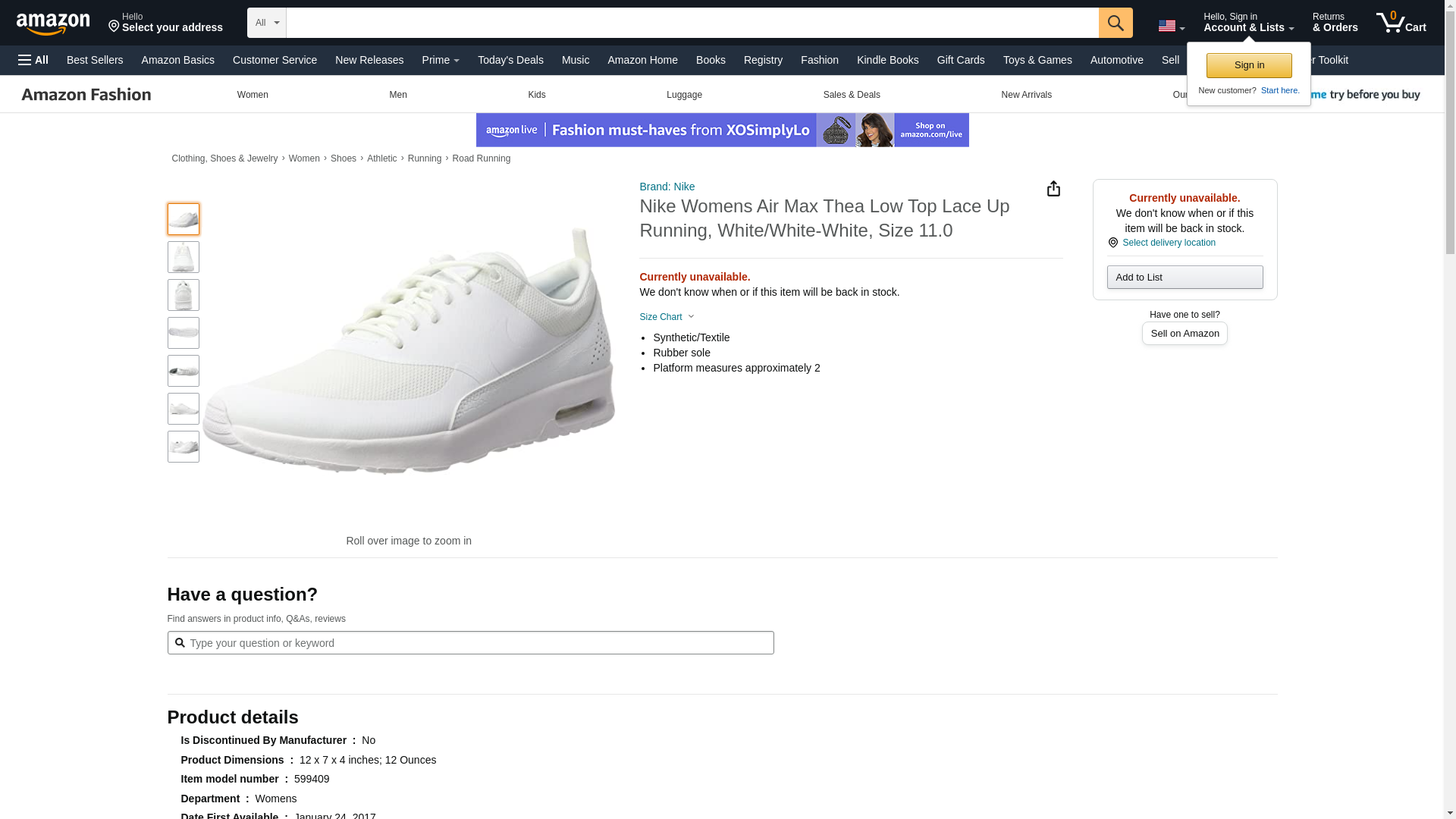Select the last shoe thumbnail image
Image resolution: width=1456 pixels, height=819 pixels.
click(184, 447)
